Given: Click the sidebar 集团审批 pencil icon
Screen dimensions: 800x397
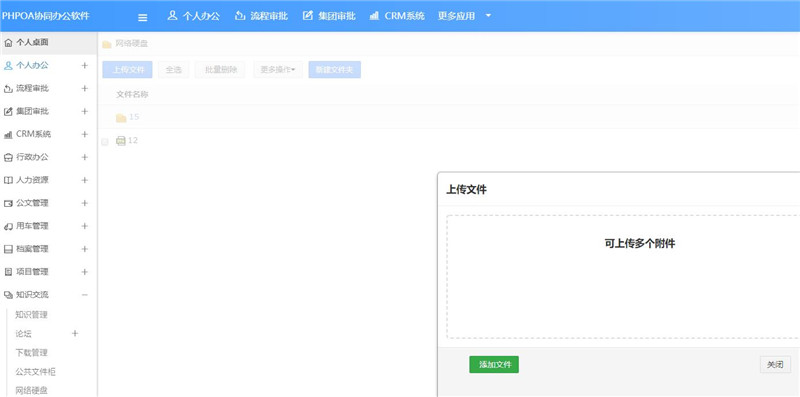Looking at the screenshot, I should click(8, 111).
